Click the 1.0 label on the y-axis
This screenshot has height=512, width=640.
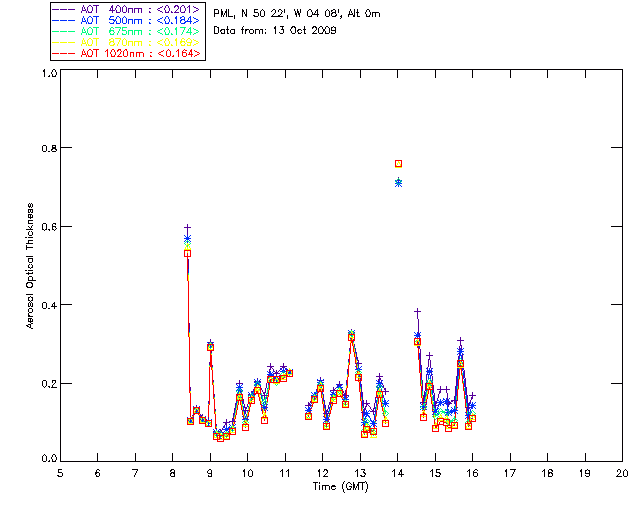[x=48, y=74]
